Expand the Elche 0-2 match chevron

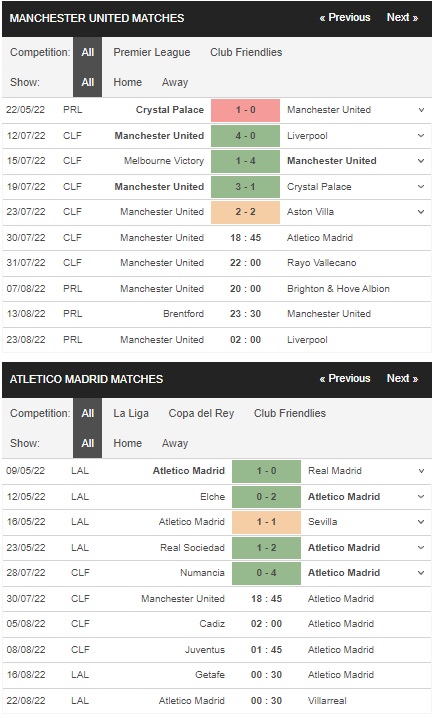tap(421, 496)
